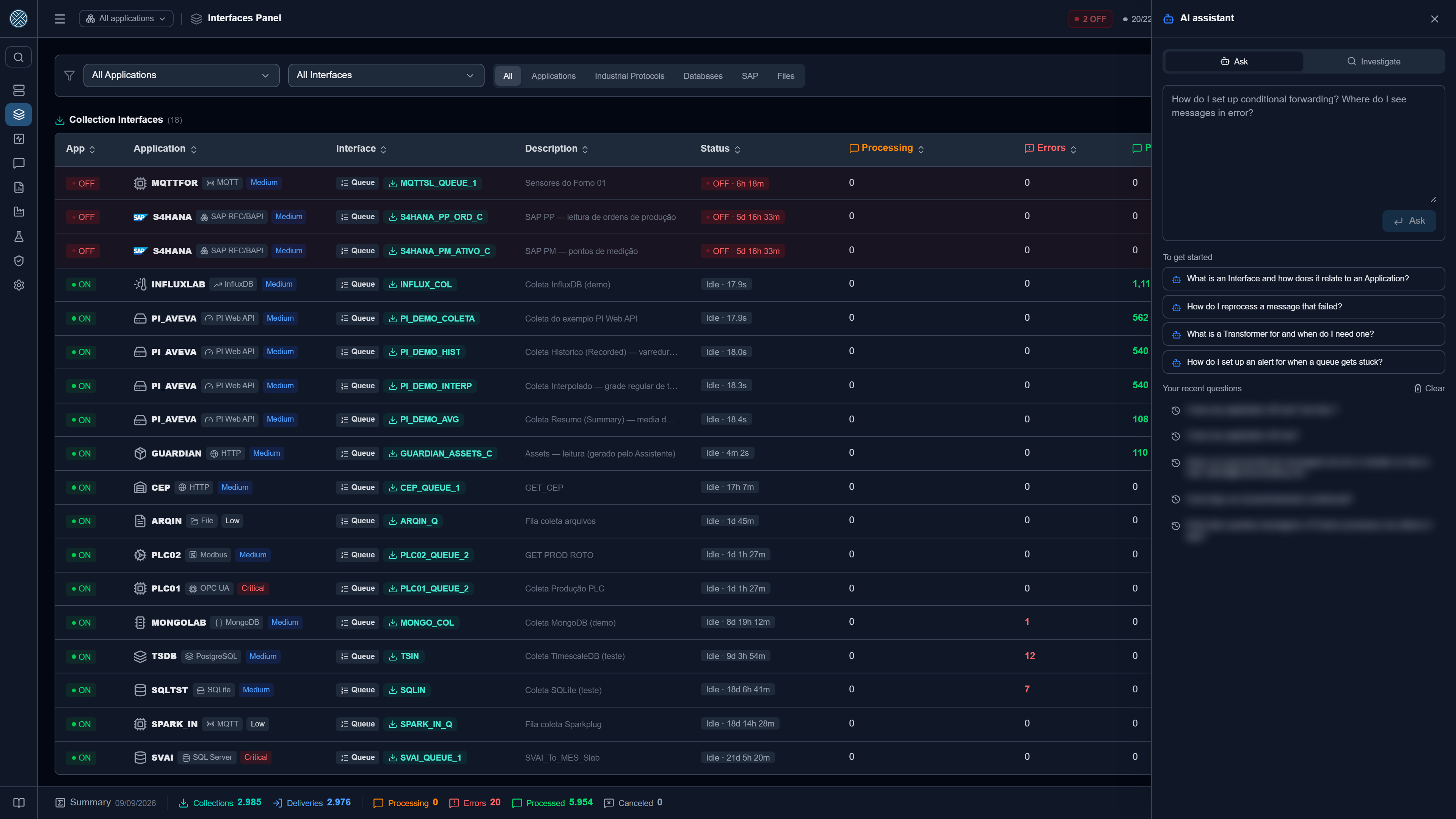Open the search icon in left sidebar
Viewport: 1456px width, 819px height.
pos(19,57)
